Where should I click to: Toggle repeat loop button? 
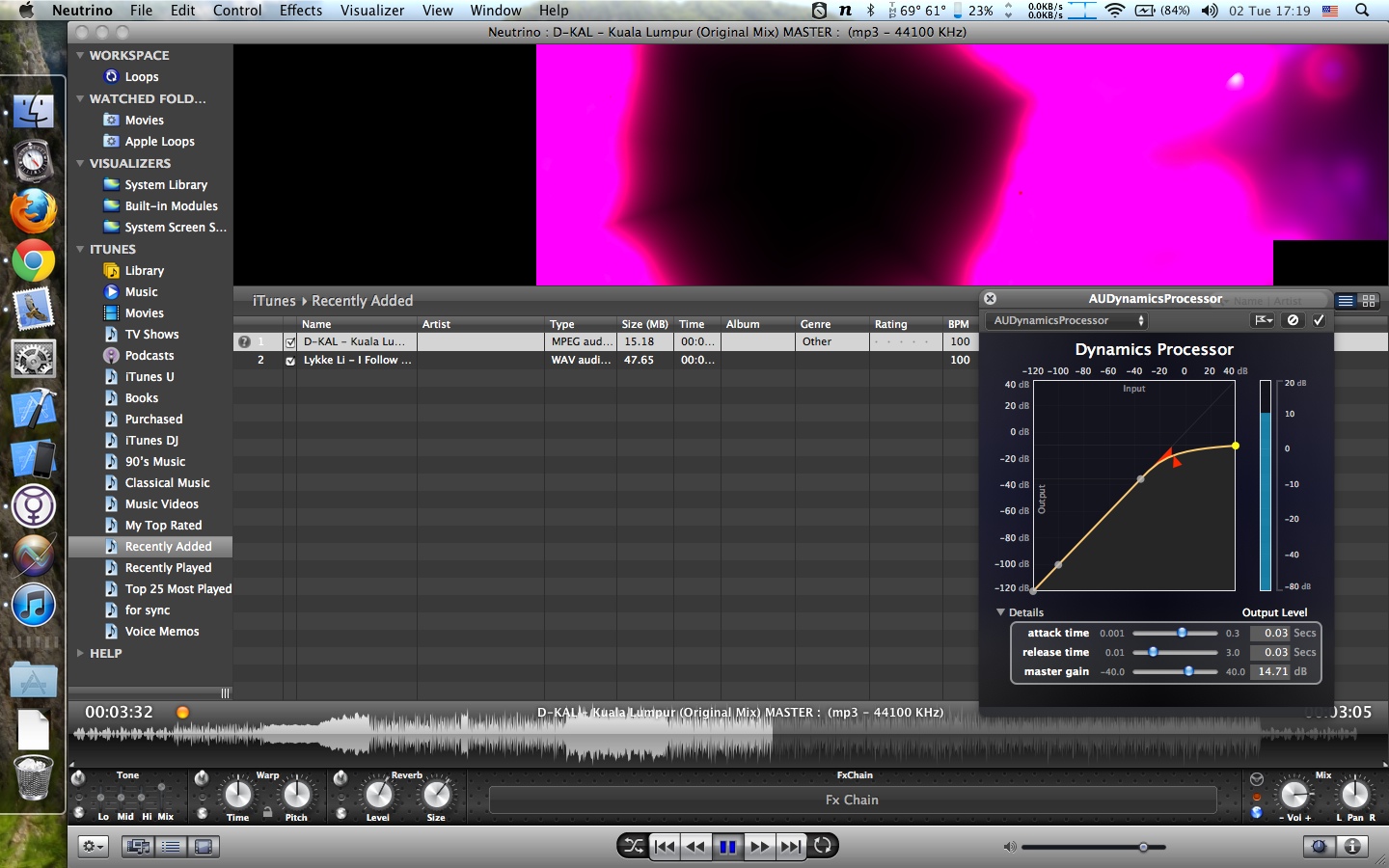pos(822,846)
